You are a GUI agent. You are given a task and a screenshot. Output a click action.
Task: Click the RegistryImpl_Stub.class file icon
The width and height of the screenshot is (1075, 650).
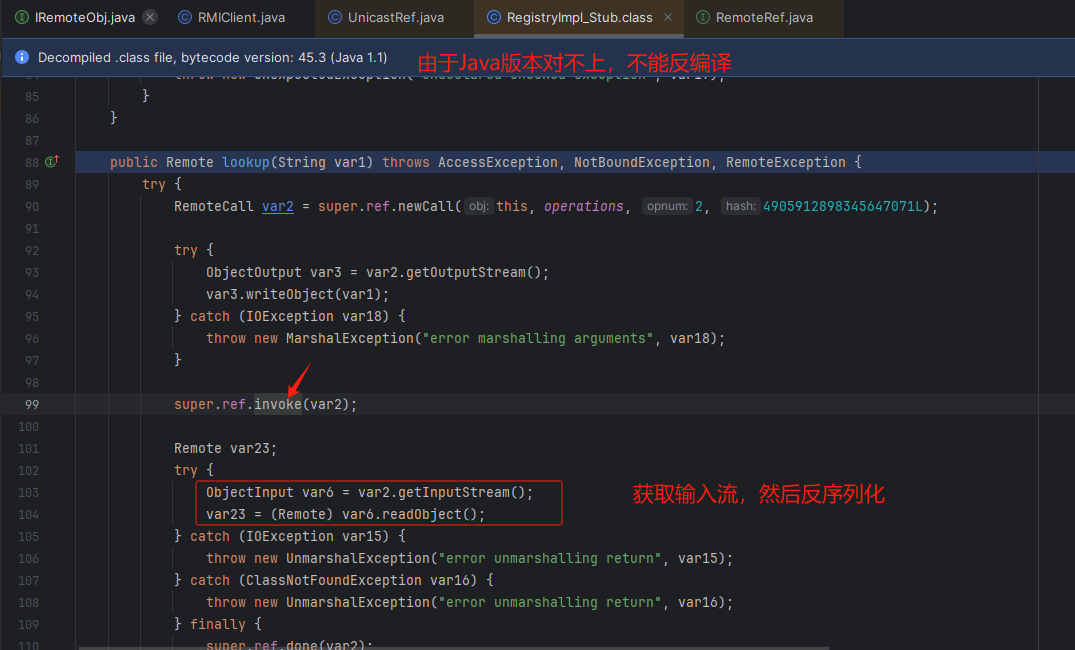point(493,18)
